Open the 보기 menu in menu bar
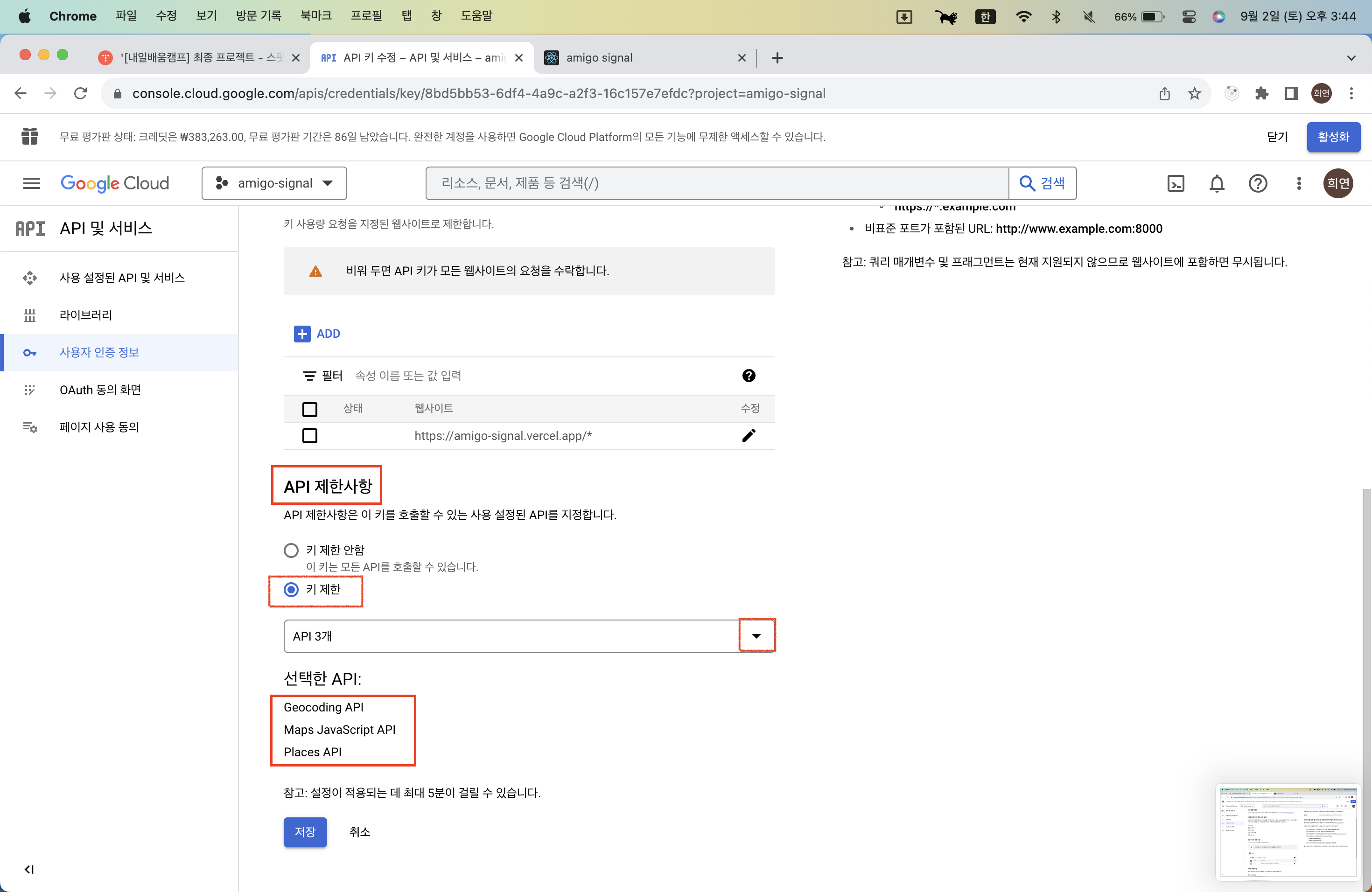This screenshot has width=1372, height=892. (x=206, y=16)
